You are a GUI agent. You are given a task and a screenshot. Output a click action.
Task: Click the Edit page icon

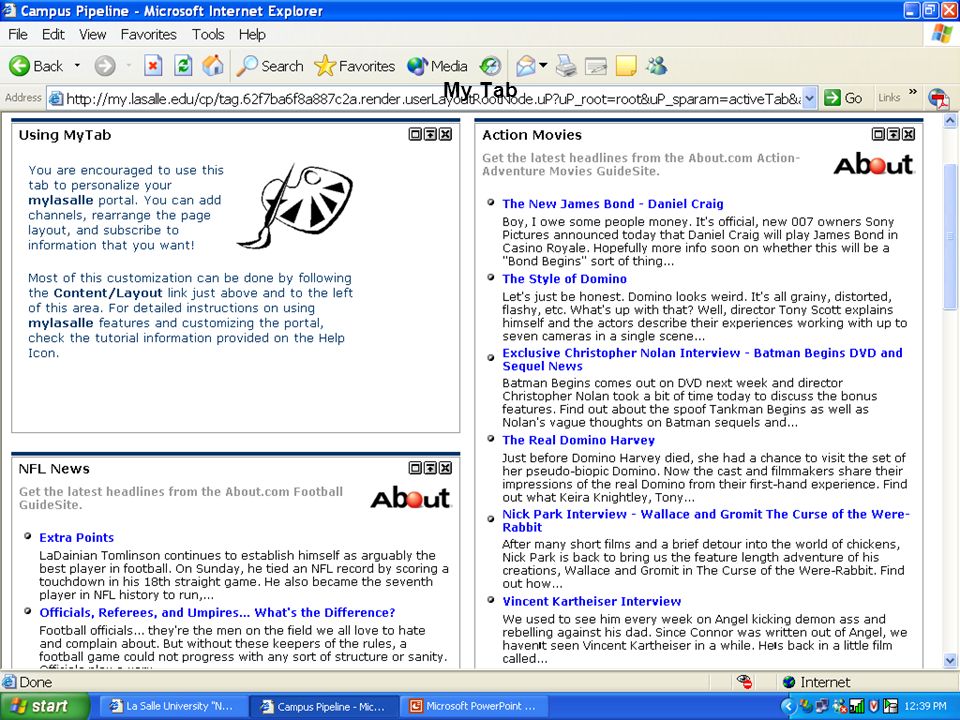[596, 66]
